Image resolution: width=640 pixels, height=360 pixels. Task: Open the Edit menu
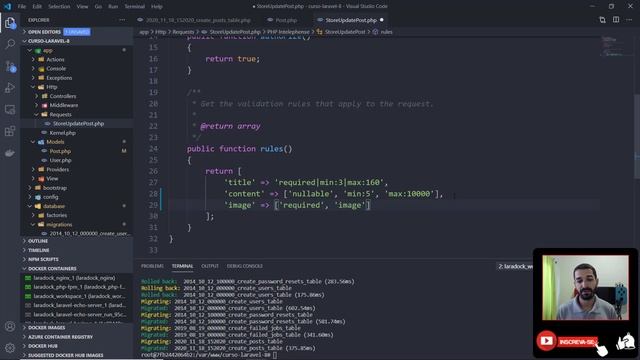click(x=37, y=7)
